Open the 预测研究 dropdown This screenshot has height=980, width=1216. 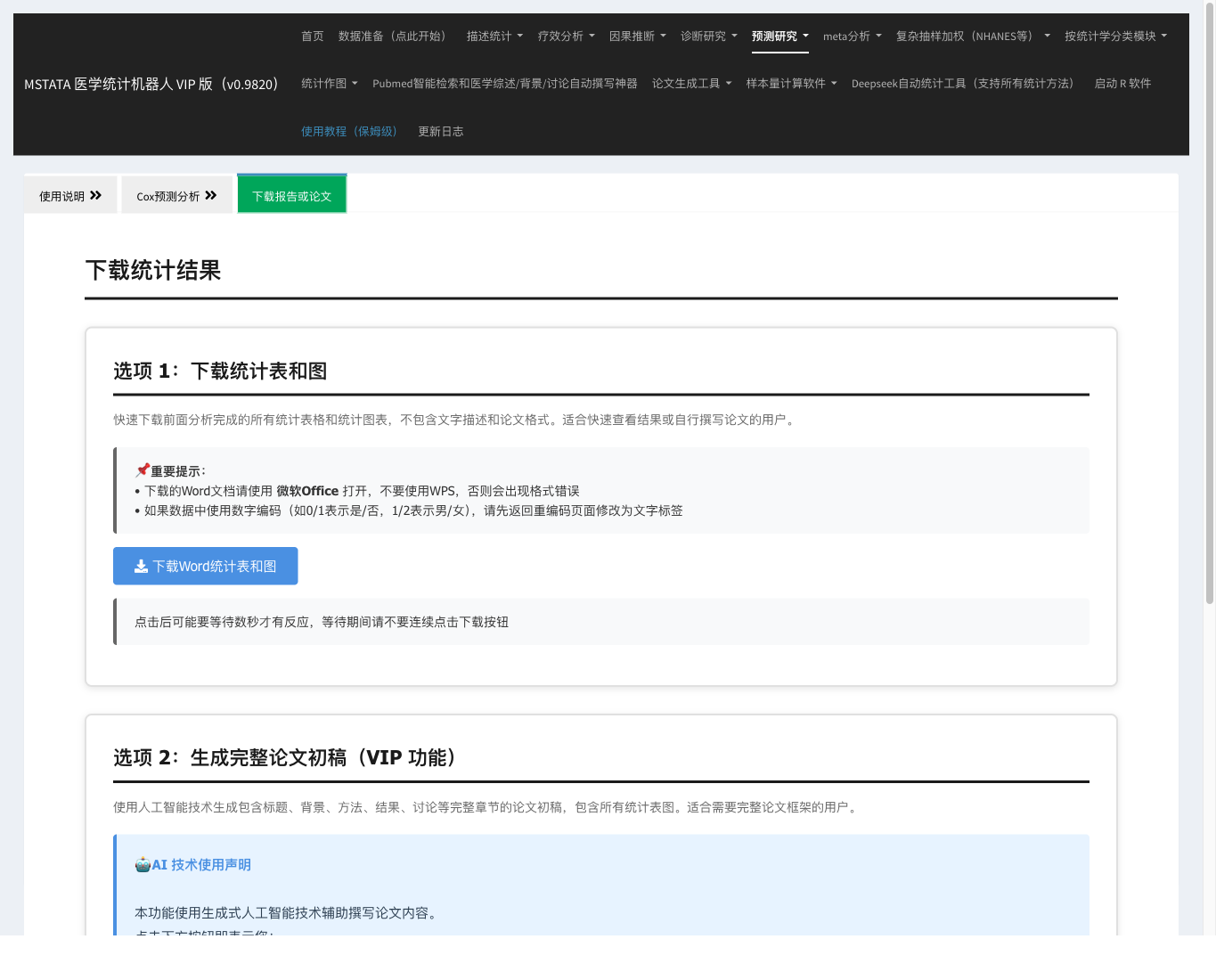tap(779, 37)
